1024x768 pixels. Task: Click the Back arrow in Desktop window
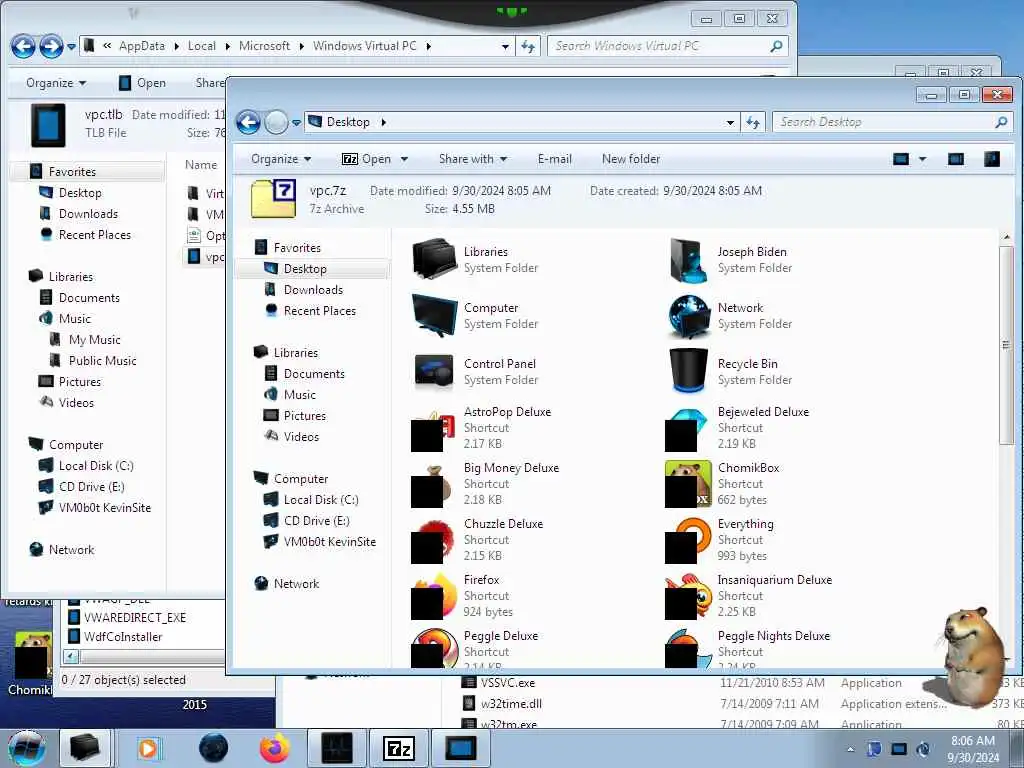[248, 122]
